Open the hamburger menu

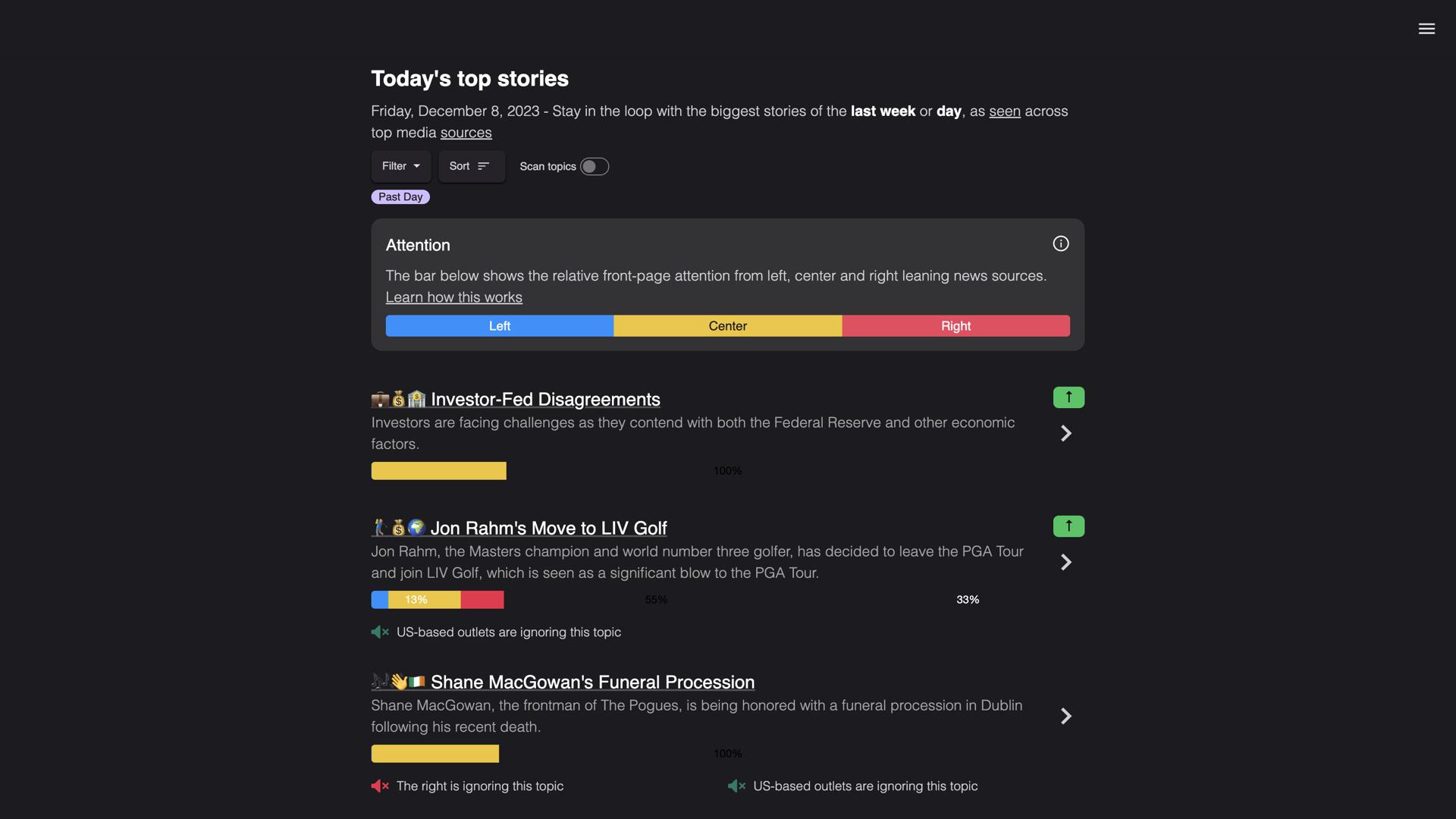(x=1426, y=29)
